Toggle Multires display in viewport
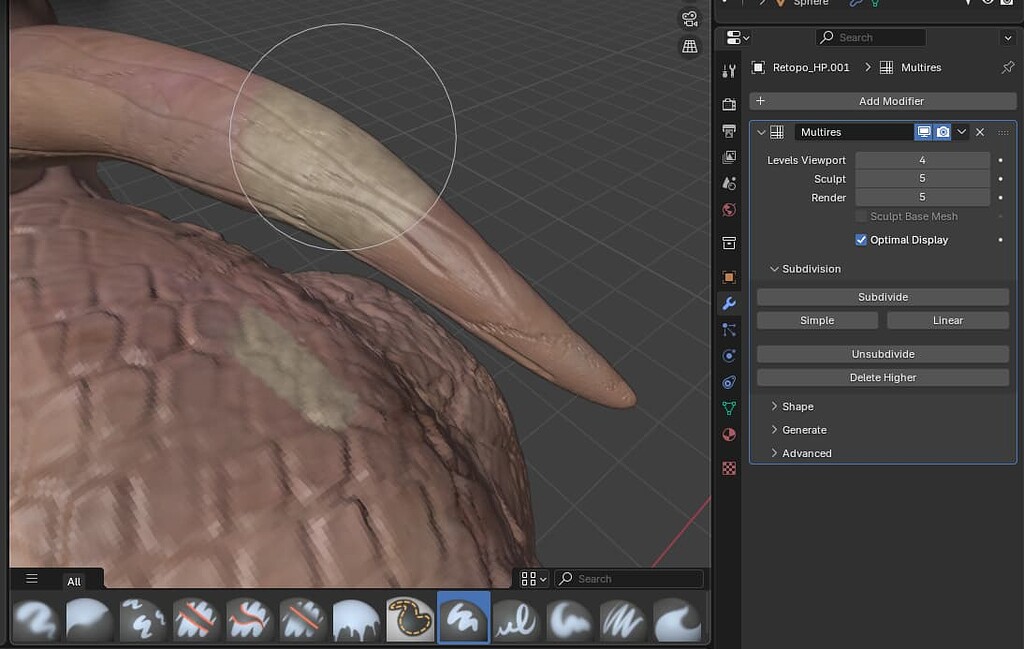Screen dimensions: 1024x649 [923, 132]
